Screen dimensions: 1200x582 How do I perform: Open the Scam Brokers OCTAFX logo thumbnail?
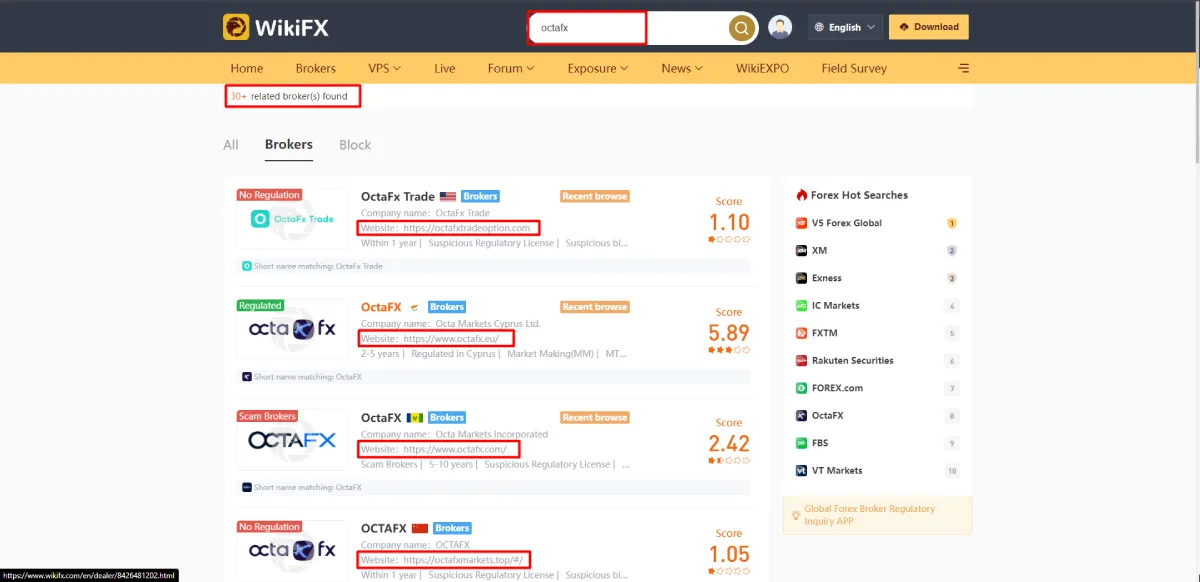click(x=293, y=439)
